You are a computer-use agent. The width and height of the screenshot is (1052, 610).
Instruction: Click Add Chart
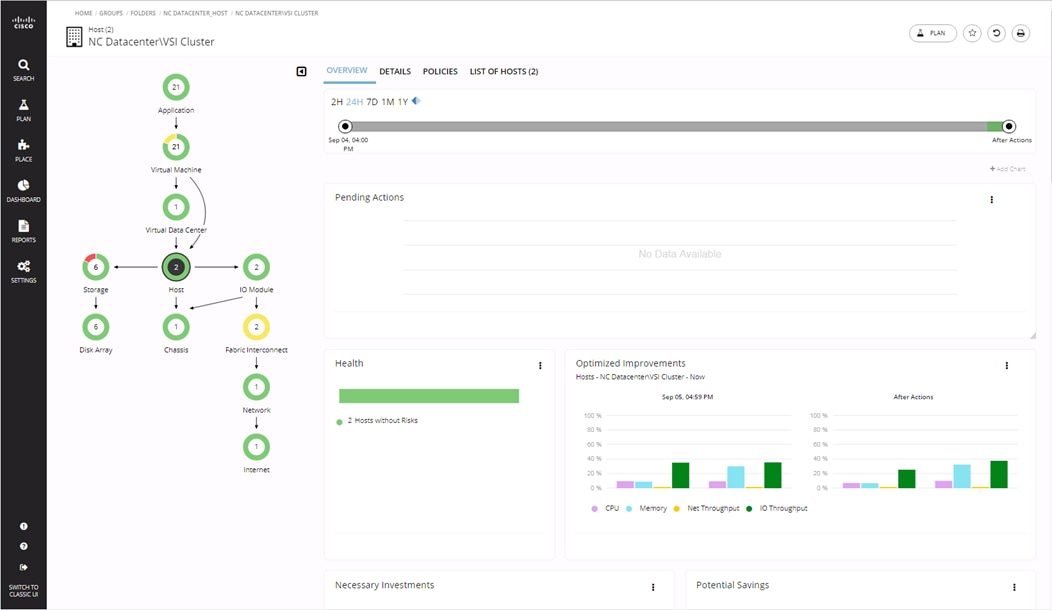click(1008, 169)
